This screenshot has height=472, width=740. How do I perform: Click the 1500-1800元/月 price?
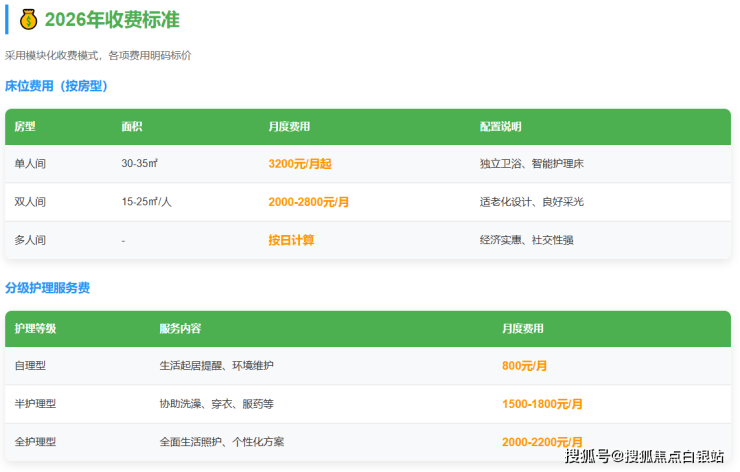[542, 404]
